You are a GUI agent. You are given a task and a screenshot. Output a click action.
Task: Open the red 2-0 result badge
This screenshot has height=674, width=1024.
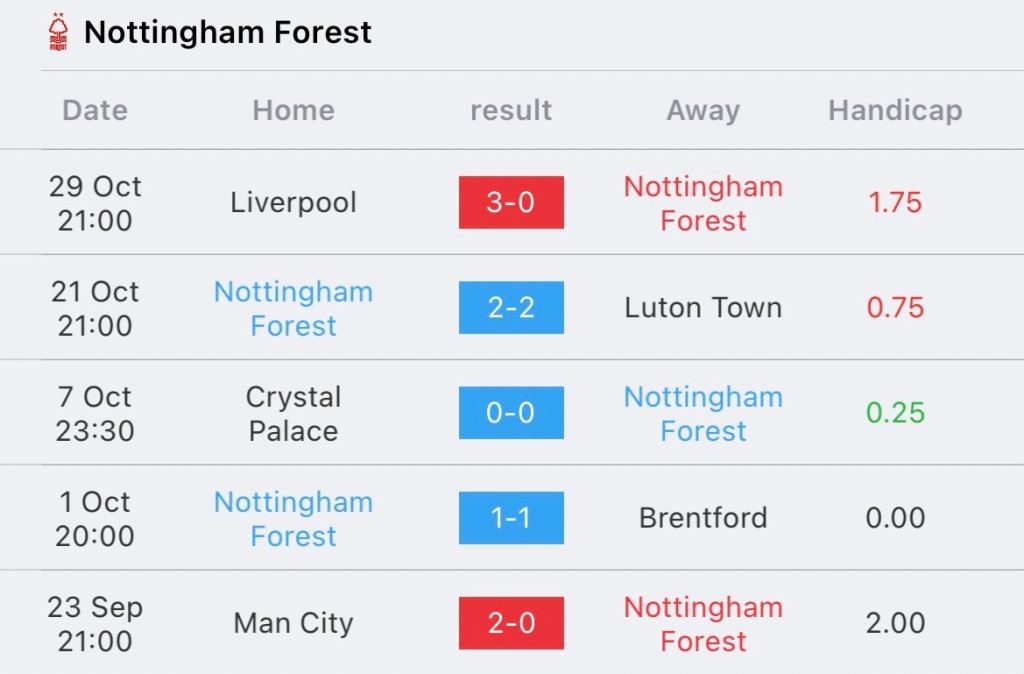click(511, 623)
